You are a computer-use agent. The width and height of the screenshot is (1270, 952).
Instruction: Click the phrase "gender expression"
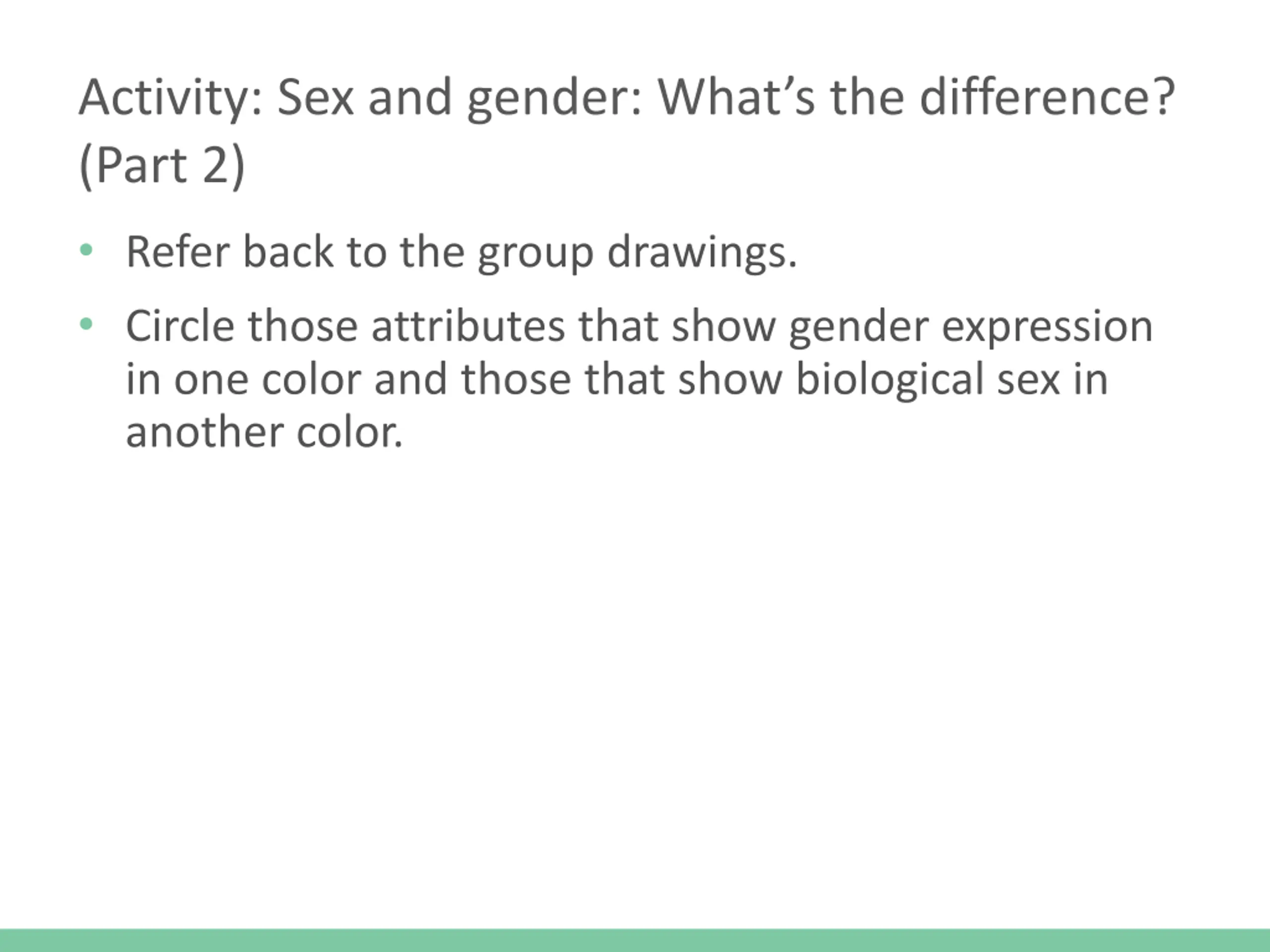[x=971, y=328]
